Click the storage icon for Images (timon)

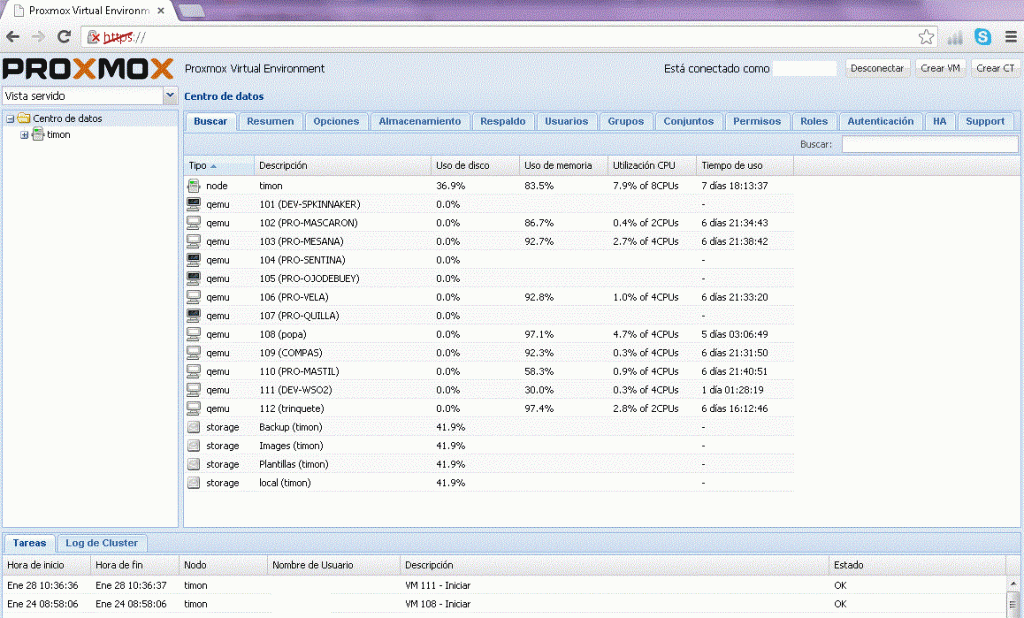coord(193,446)
